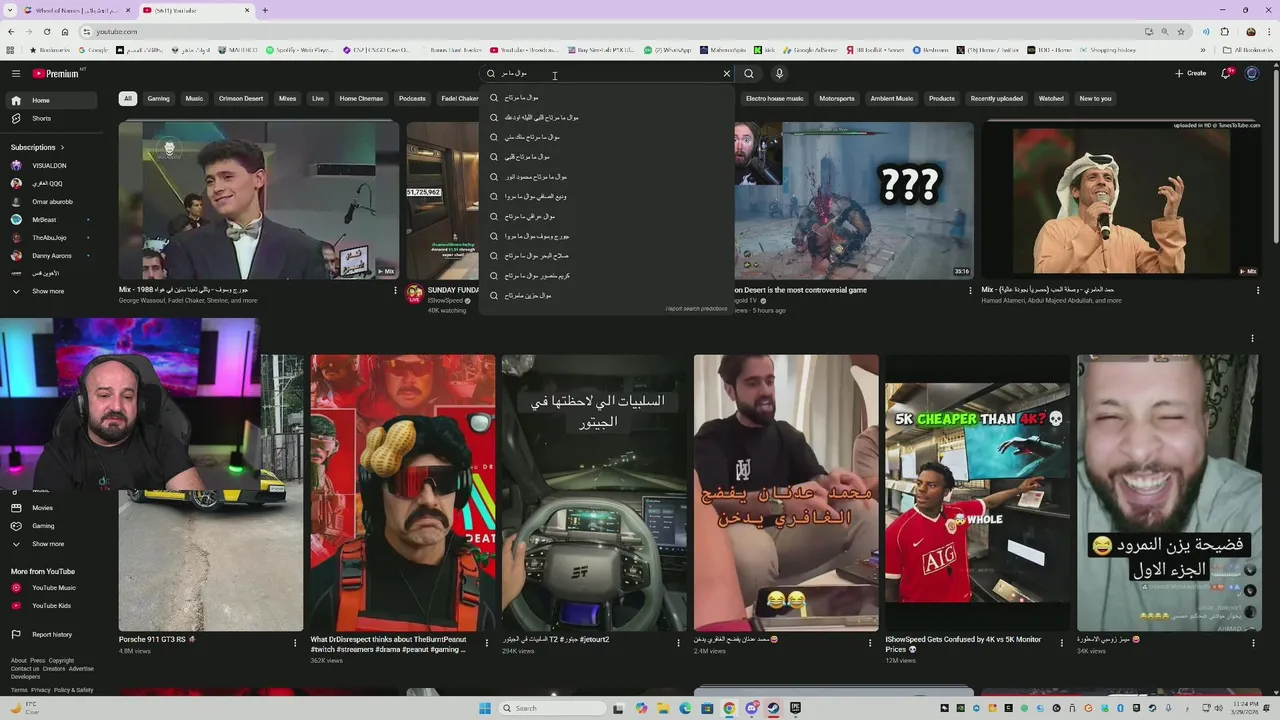The width and height of the screenshot is (1280, 720).
Task: Select the Live filter chip
Action: [318, 98]
